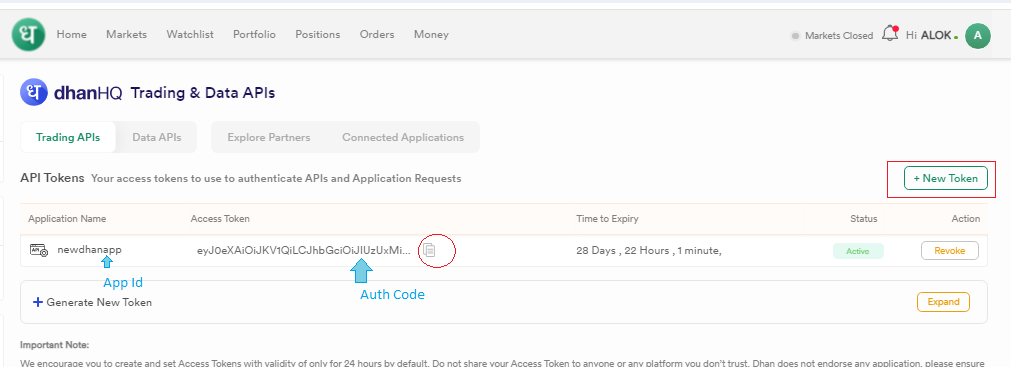The width and height of the screenshot is (1011, 367).
Task: Open the Watchlist page
Action: tap(190, 35)
